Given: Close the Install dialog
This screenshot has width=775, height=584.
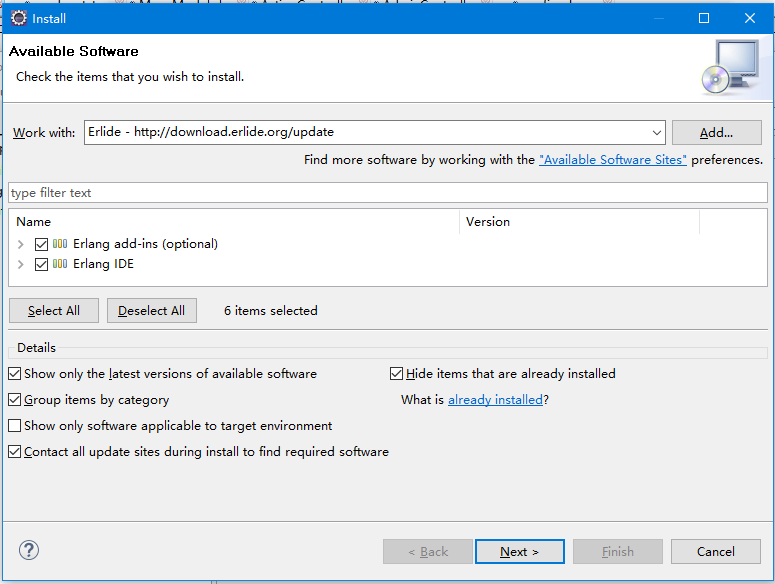Looking at the screenshot, I should tap(750, 18).
